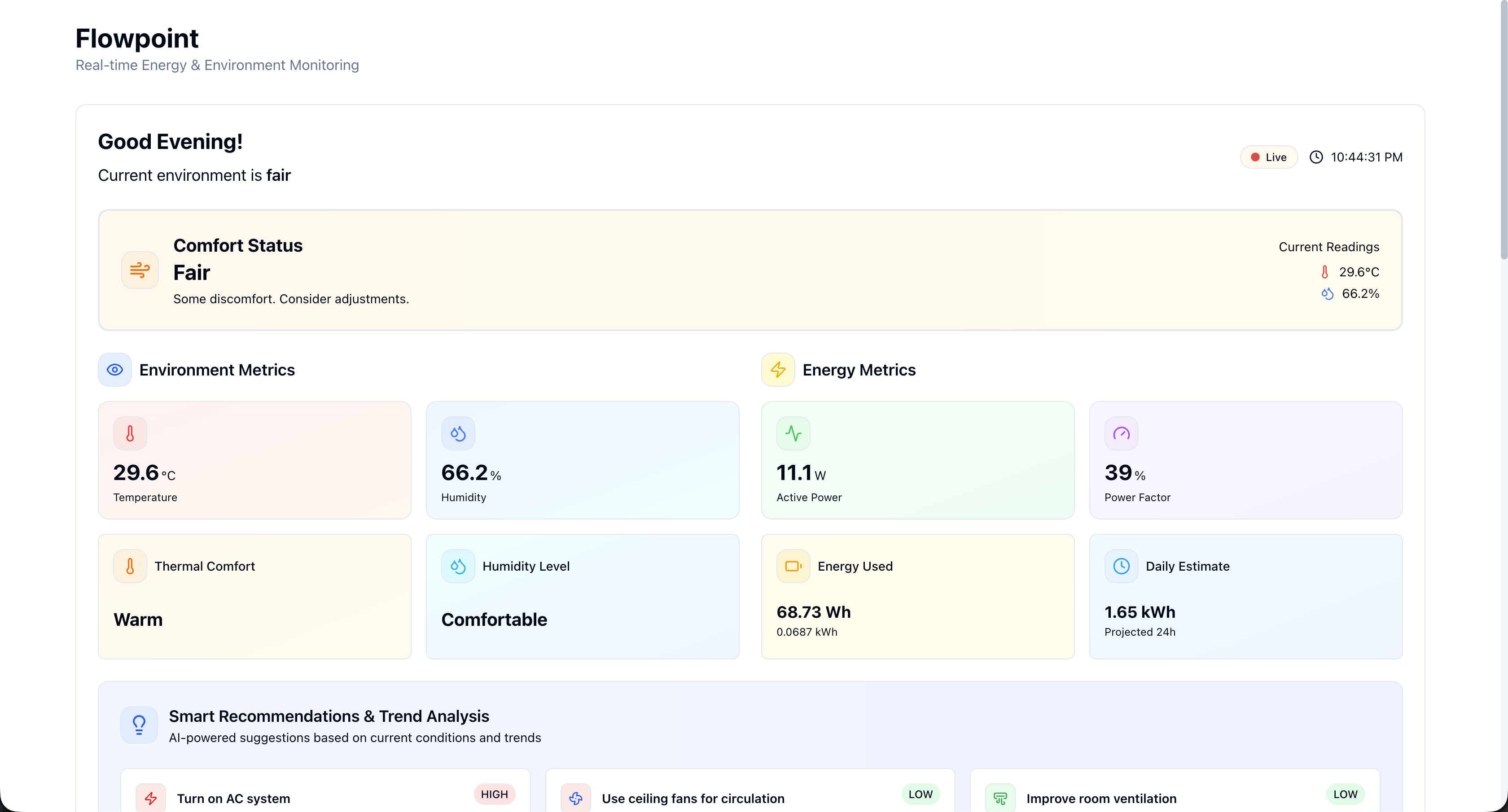Click the Current Readings label
Viewport: 1508px width, 812px height.
tap(1329, 247)
